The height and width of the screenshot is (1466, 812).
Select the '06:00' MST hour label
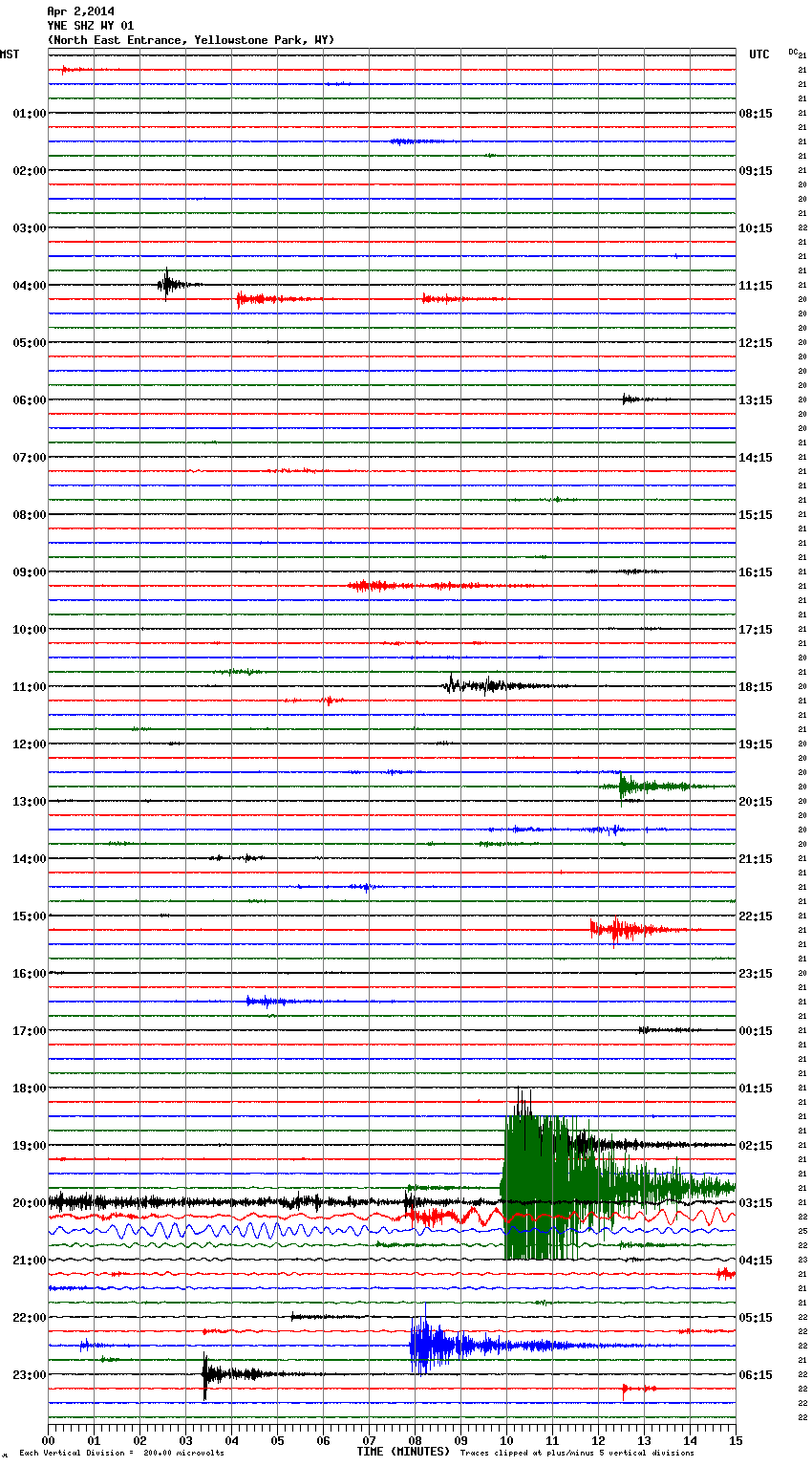tap(30, 400)
